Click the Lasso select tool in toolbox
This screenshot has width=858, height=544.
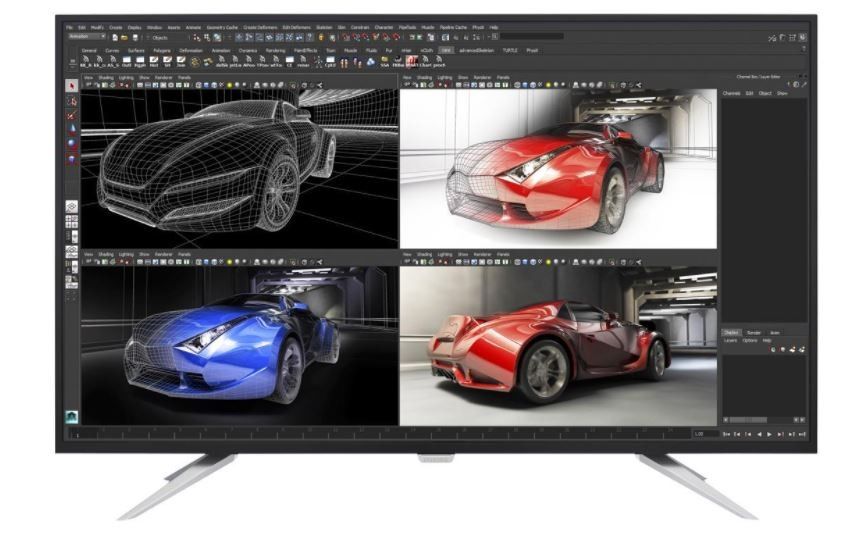(71, 101)
